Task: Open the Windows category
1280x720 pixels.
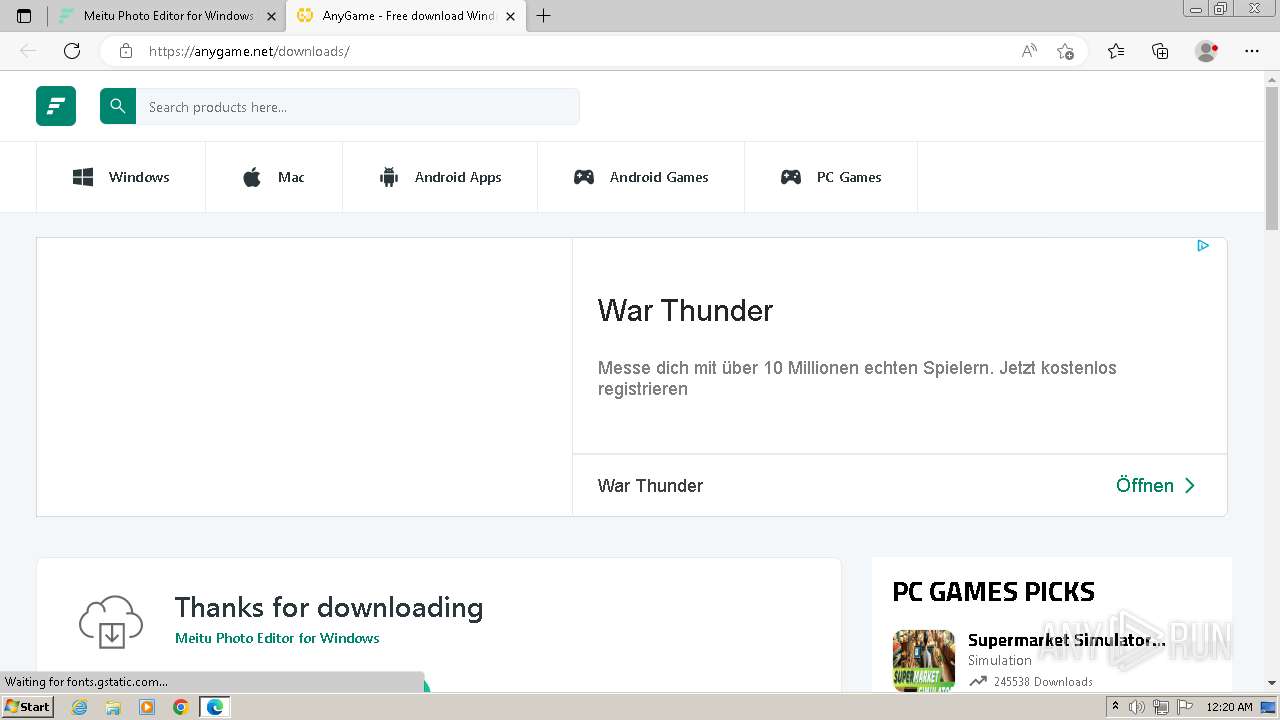Action: pyautogui.click(x=121, y=177)
